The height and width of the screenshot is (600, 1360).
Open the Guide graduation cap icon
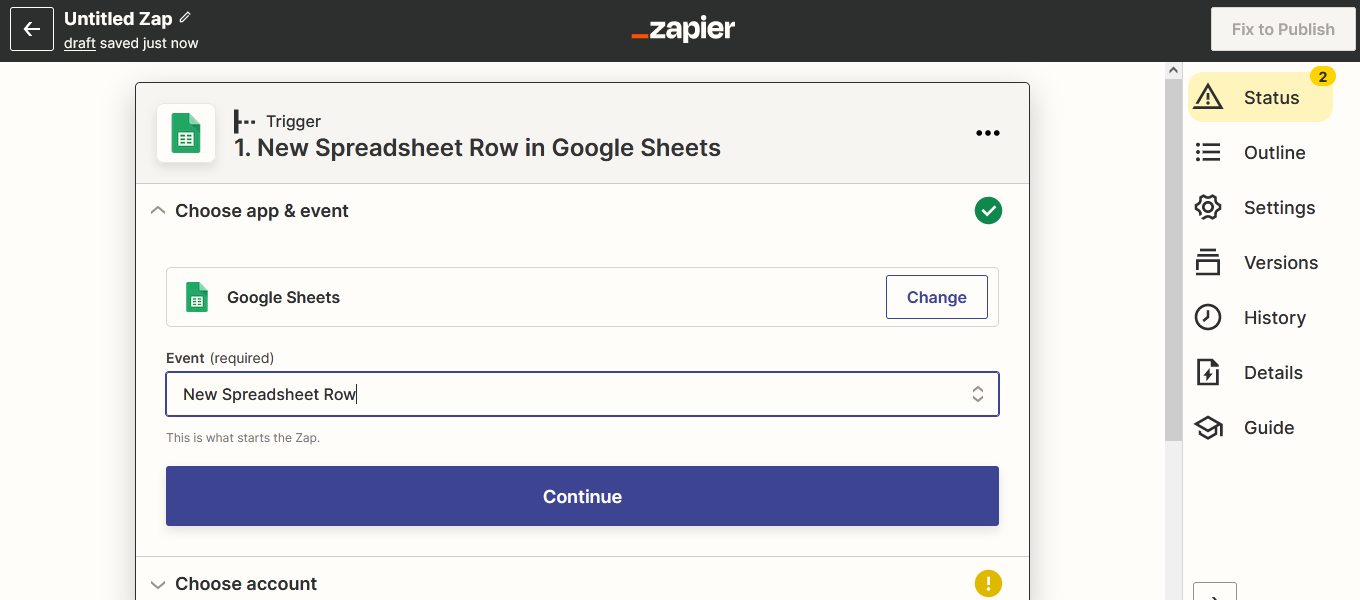(x=1208, y=427)
